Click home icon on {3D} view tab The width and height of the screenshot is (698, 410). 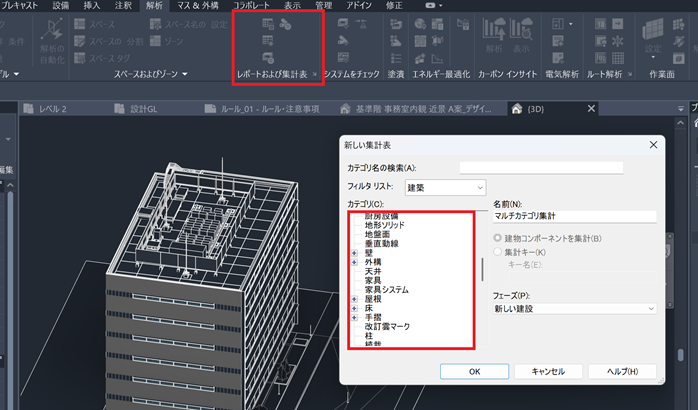pos(516,109)
